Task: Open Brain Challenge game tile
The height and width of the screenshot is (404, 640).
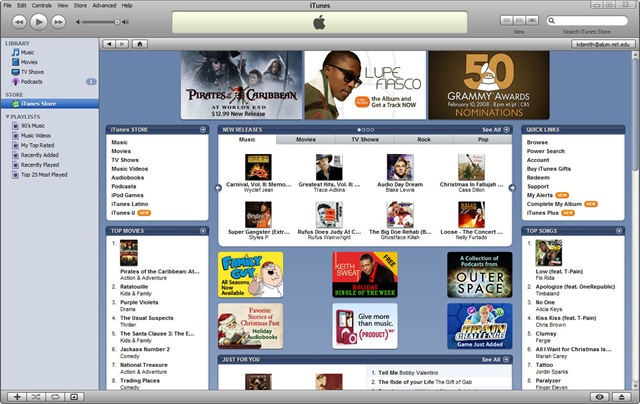Action: 480,326
